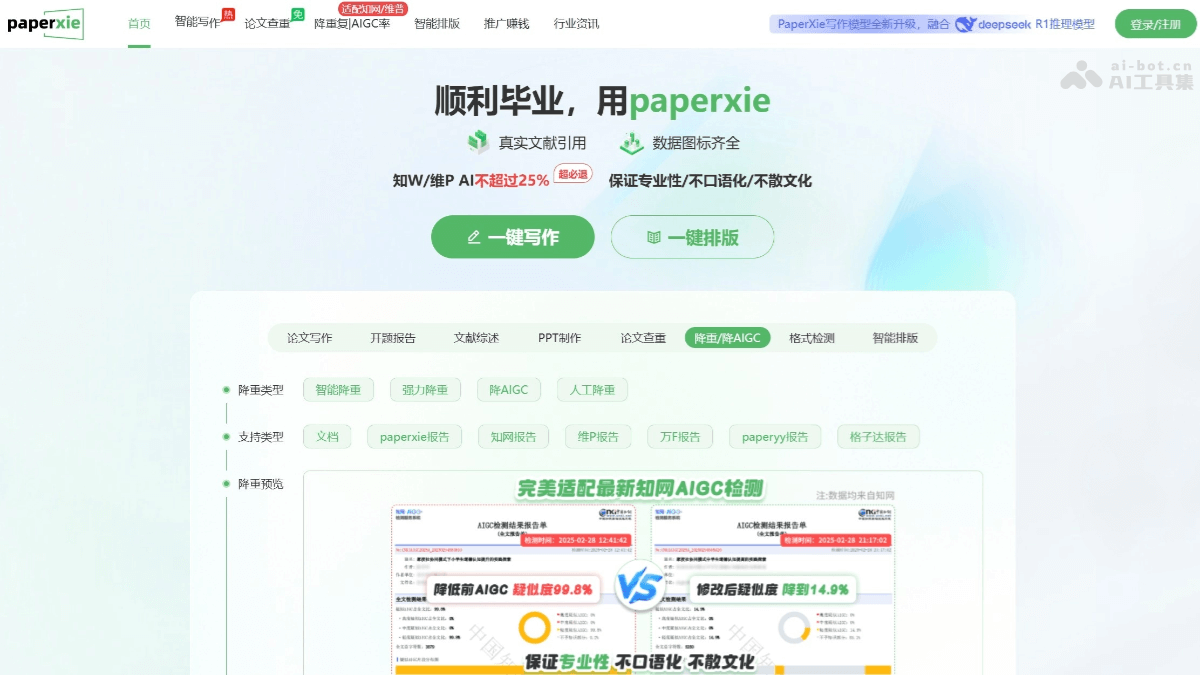
Task: Click the chart icon beside 数据图标齐全
Action: (x=632, y=143)
